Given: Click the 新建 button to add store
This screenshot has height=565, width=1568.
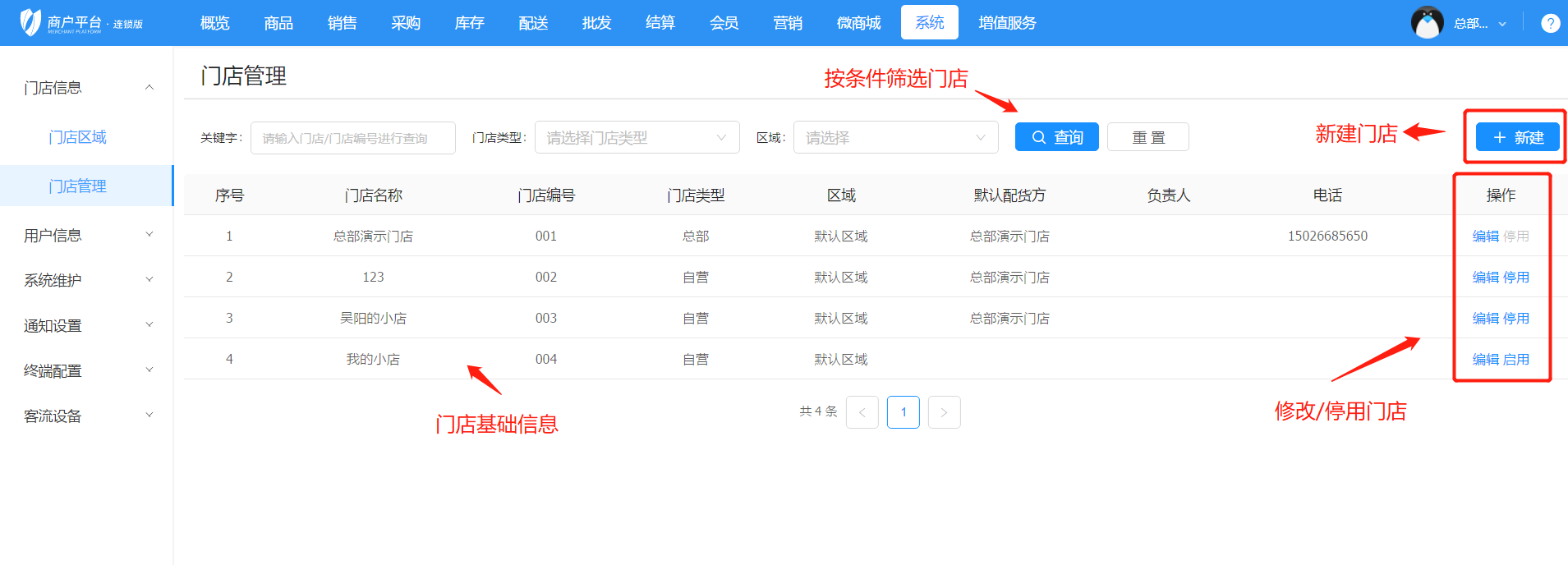Looking at the screenshot, I should tap(1517, 137).
